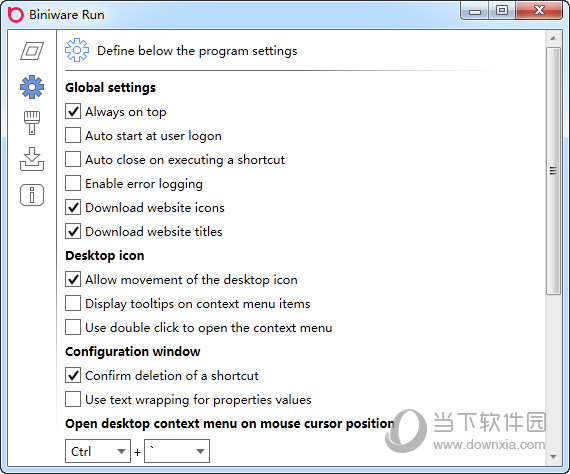
Task: Click the gear icon beside the settings header
Action: pos(77,50)
